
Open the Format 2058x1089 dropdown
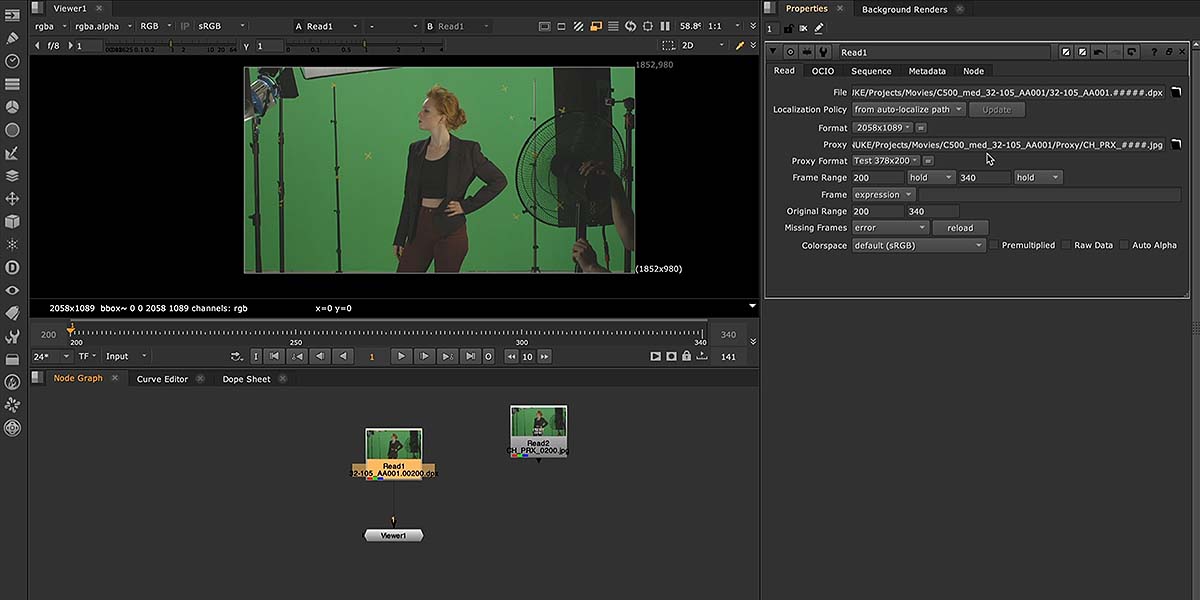pyautogui.click(x=882, y=128)
